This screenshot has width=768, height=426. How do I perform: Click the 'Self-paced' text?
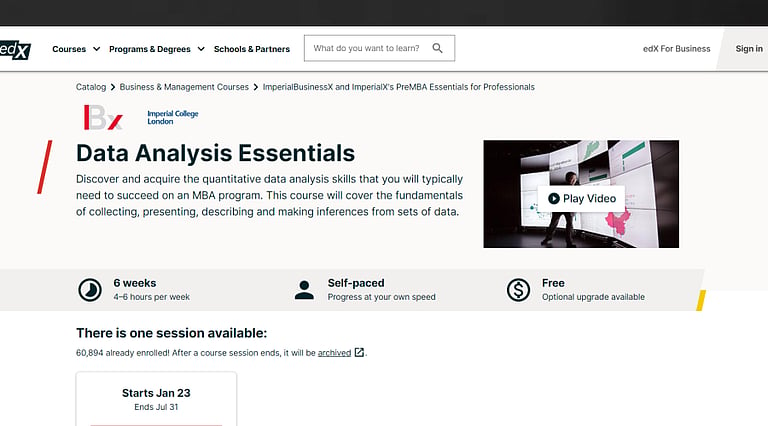click(x=356, y=283)
